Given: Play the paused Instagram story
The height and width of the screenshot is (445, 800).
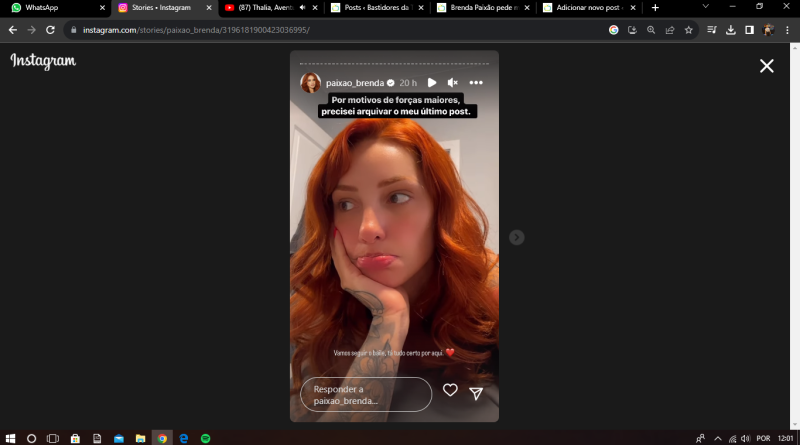Looking at the screenshot, I should click(x=432, y=83).
